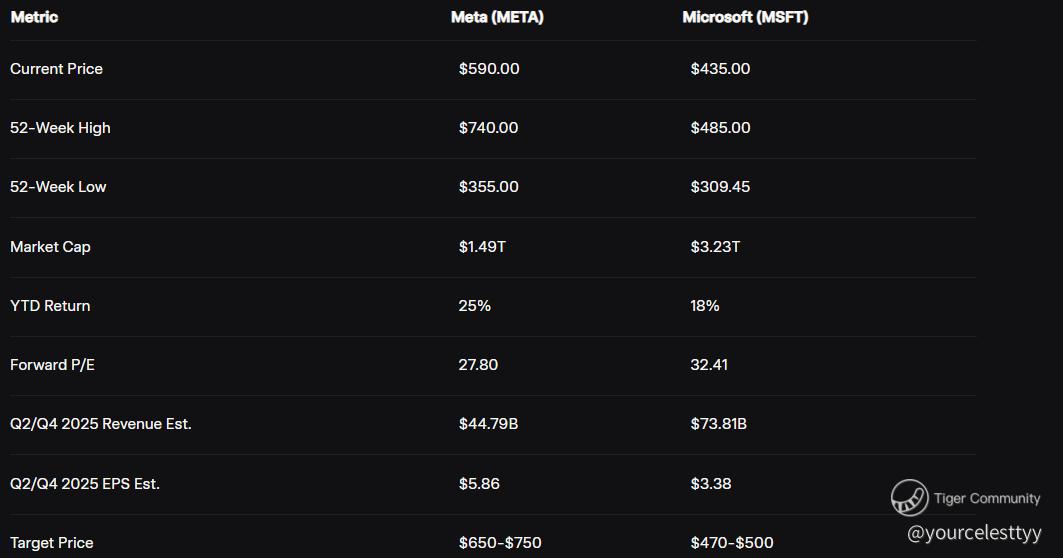Click the Q2/Q4 2025 EPS Est. label
Screen dimensions: 1063x558
(85, 484)
